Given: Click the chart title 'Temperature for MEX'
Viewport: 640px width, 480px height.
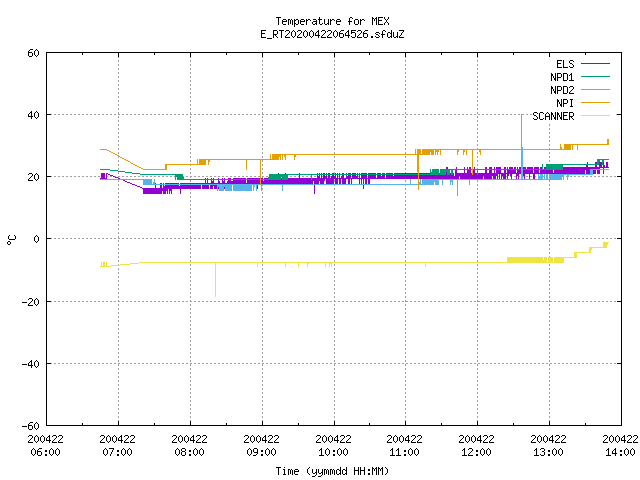Looking at the screenshot, I should 332,21.
